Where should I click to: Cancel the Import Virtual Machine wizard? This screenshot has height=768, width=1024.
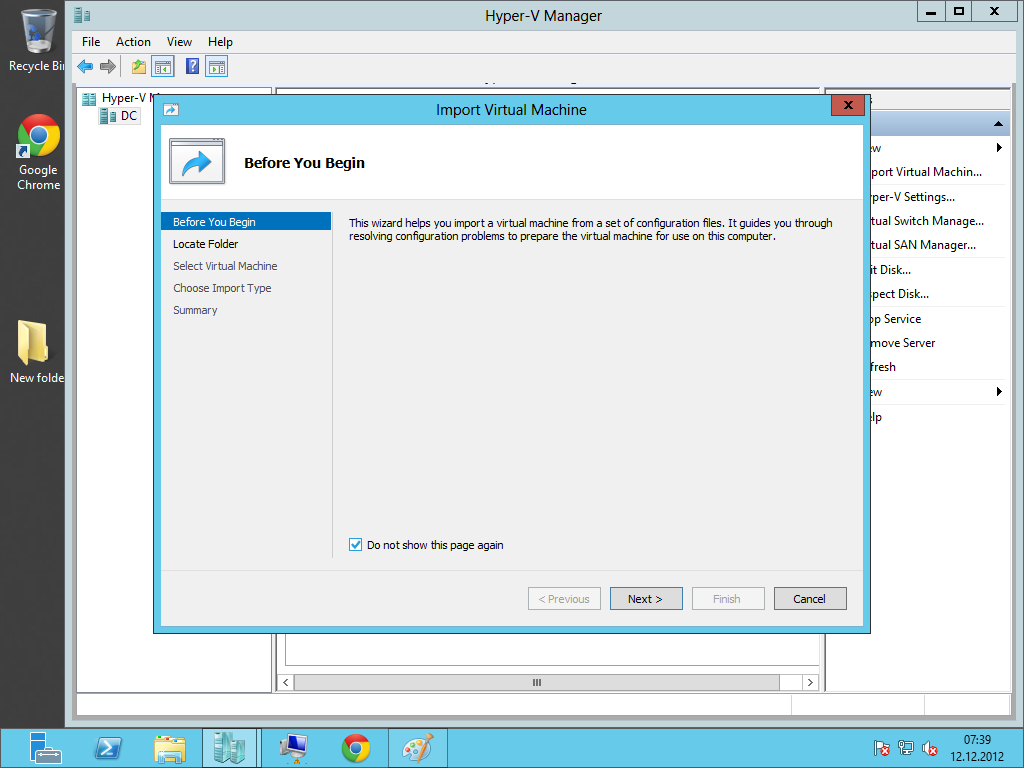click(x=810, y=599)
